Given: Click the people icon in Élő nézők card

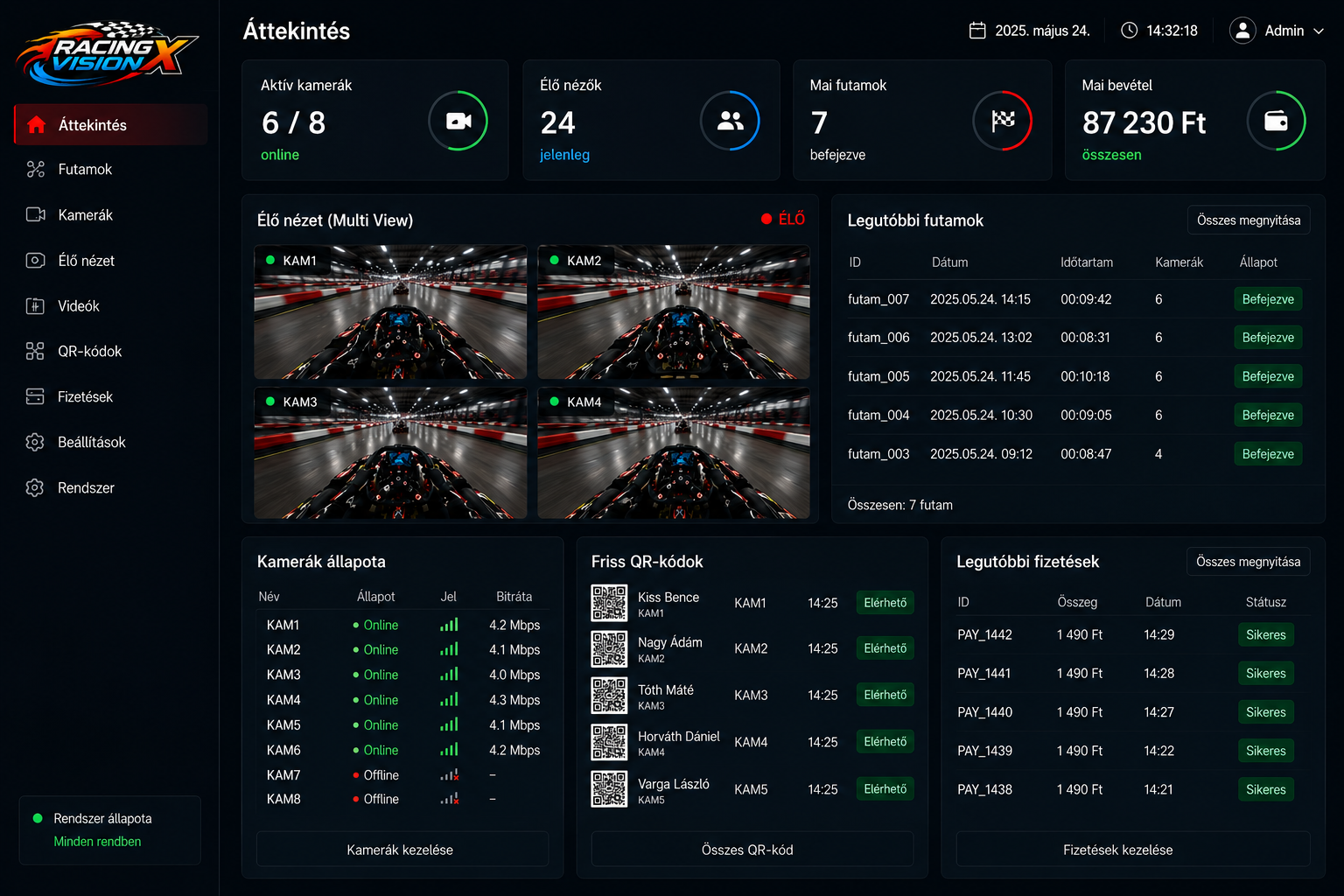Looking at the screenshot, I should click(731, 121).
